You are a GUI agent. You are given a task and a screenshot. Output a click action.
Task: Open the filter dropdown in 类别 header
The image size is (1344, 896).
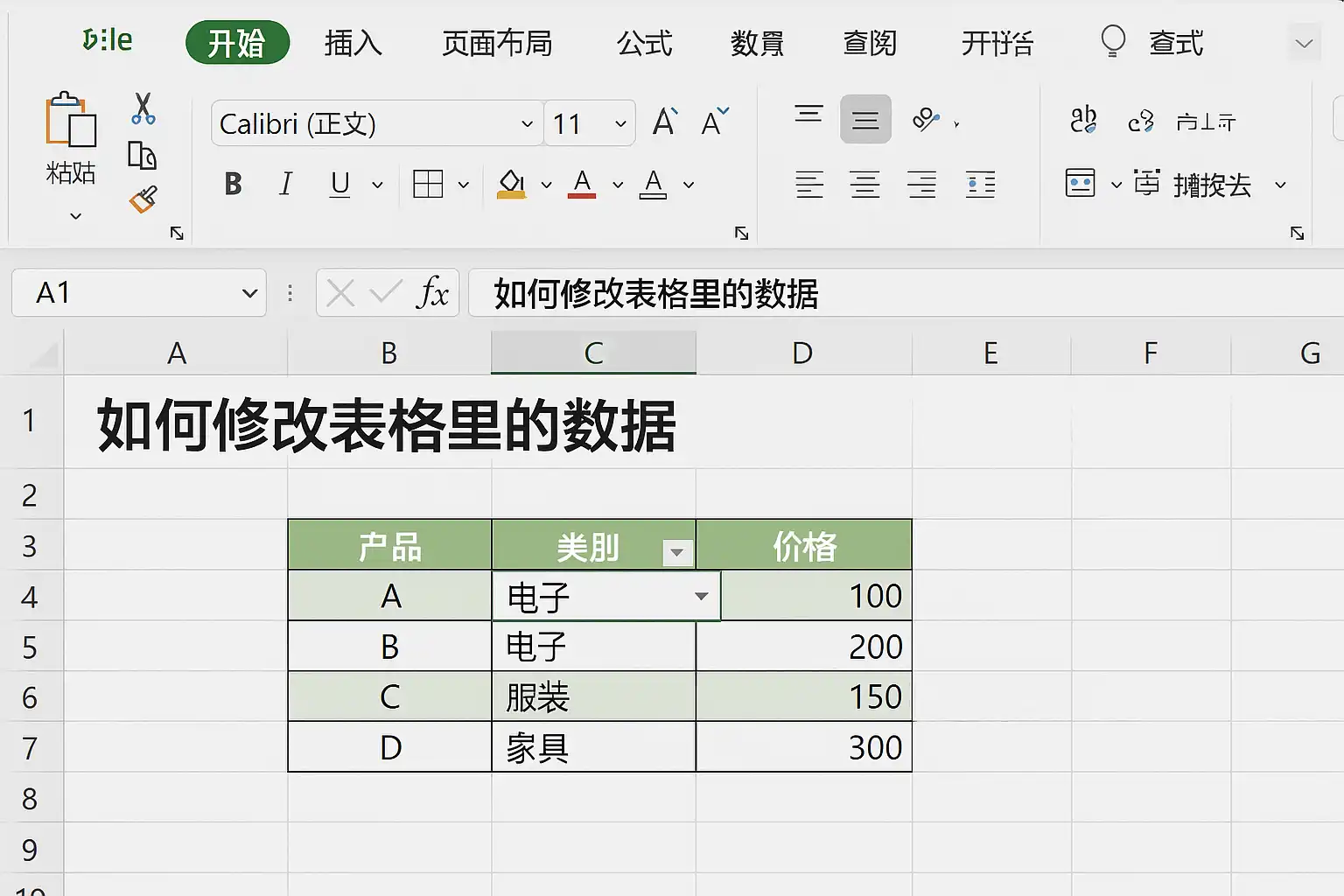coord(677,552)
